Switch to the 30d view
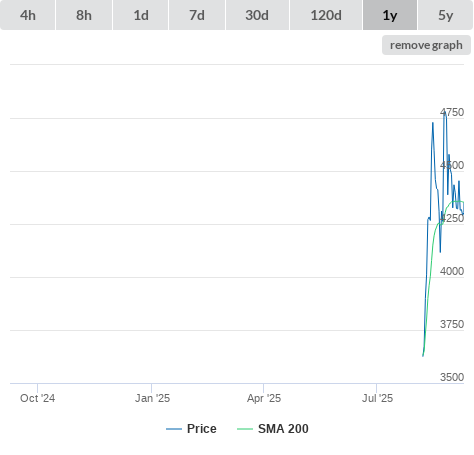 point(257,15)
